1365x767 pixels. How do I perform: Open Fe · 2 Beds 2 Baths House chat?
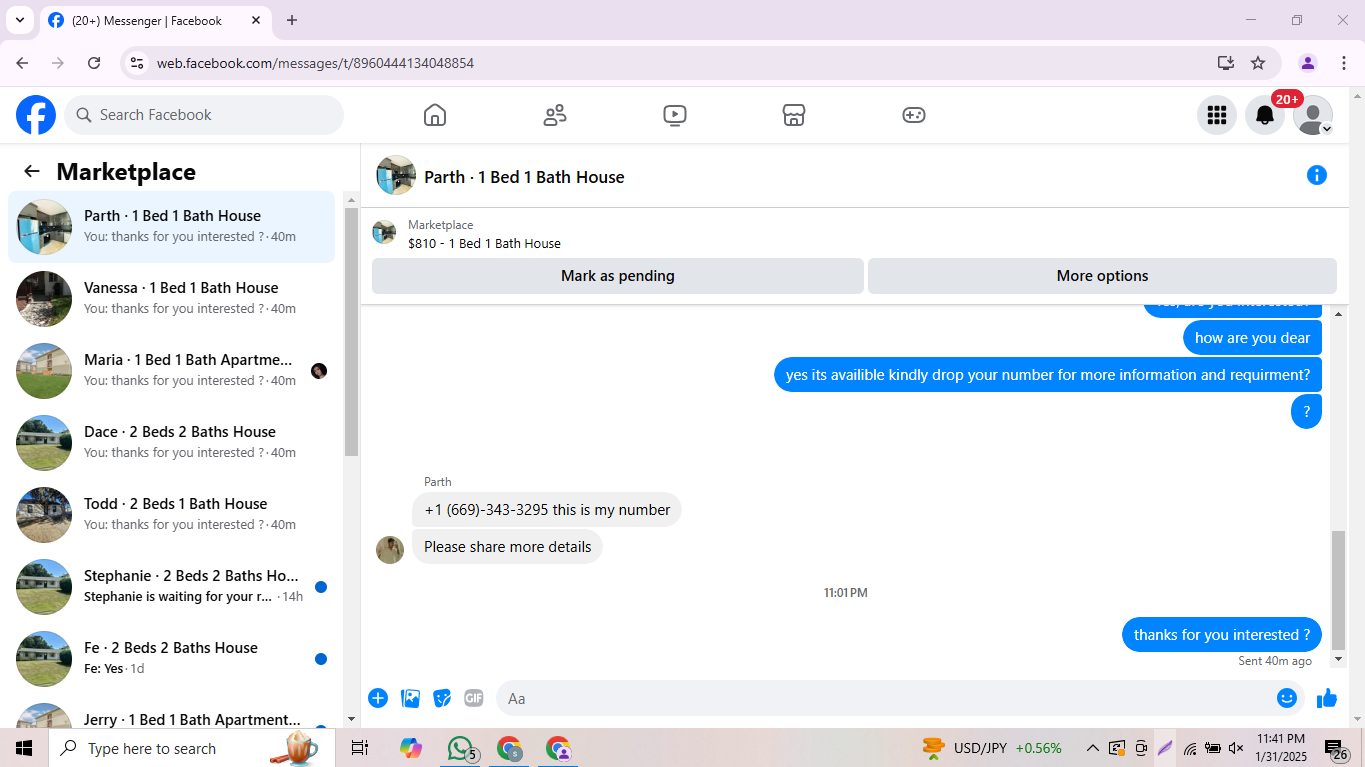click(x=172, y=659)
